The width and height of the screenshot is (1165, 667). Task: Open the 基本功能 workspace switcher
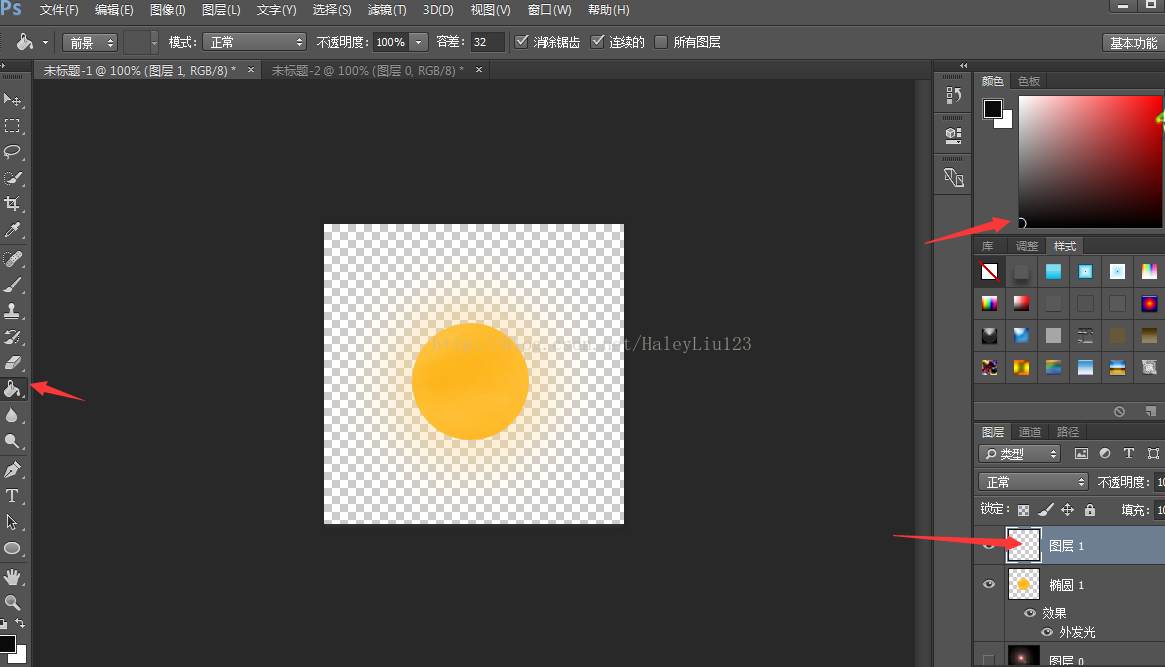click(1133, 42)
